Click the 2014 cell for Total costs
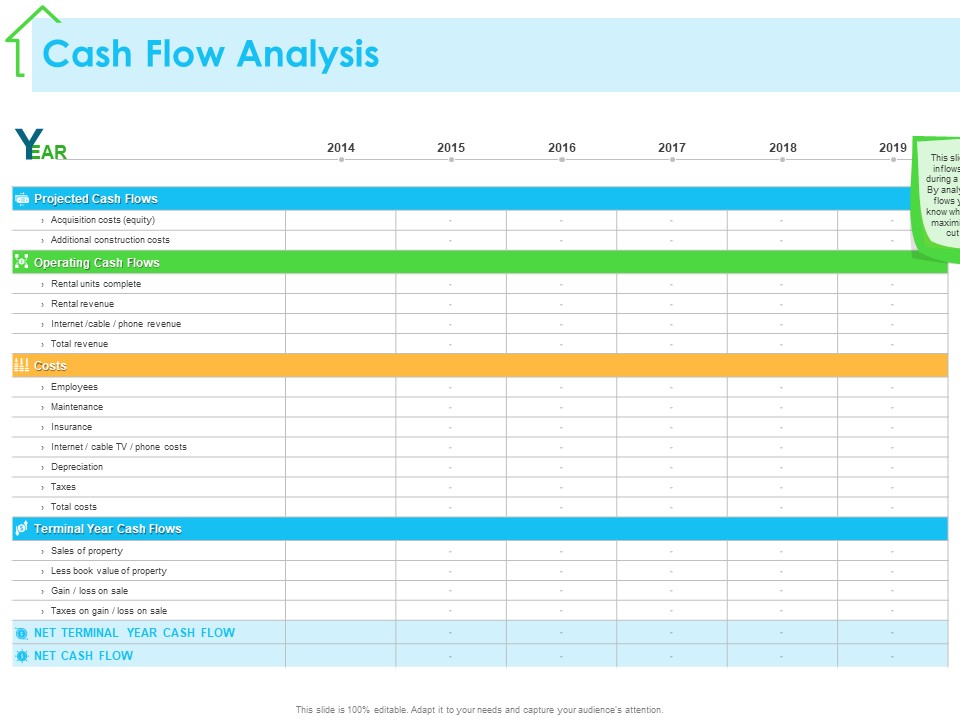 click(340, 508)
